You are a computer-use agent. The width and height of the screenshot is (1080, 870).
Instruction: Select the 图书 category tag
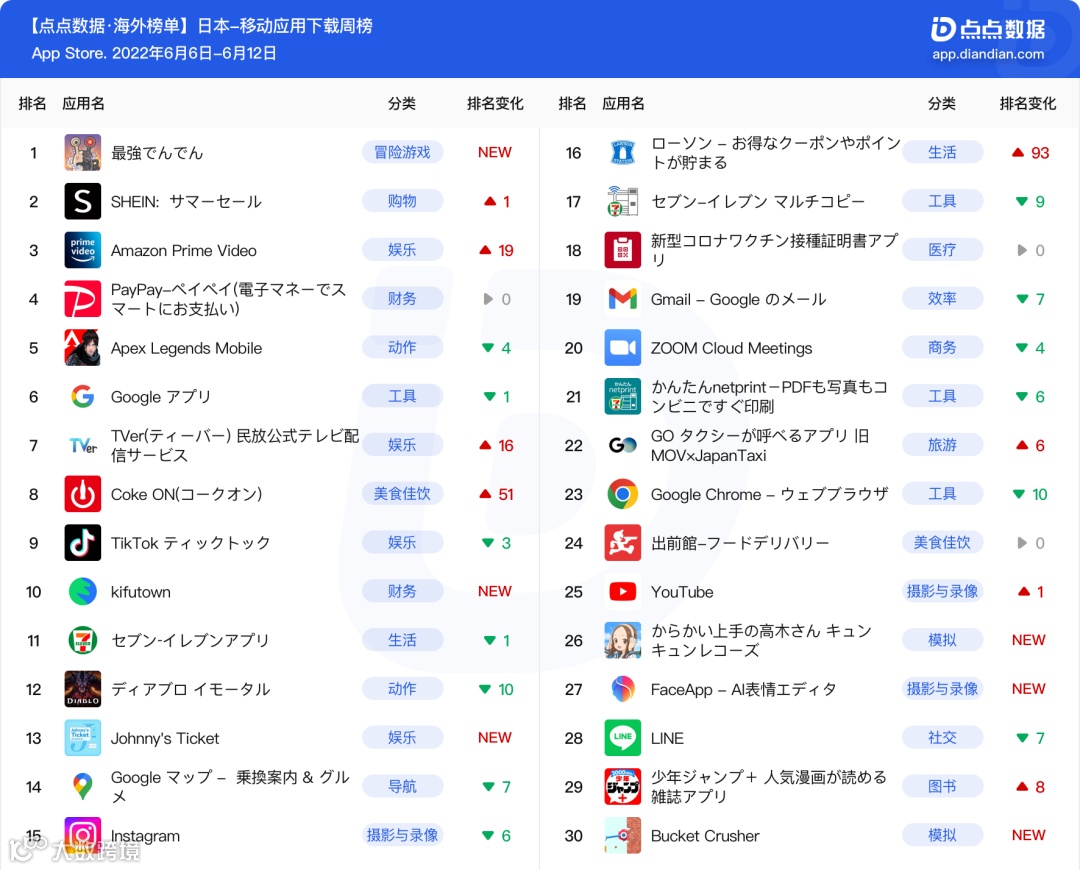point(942,787)
